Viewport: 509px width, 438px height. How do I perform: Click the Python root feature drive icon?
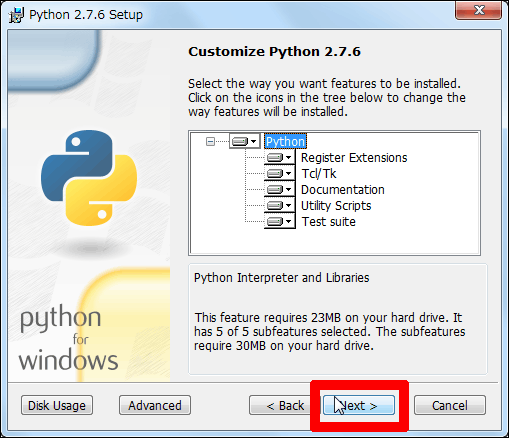point(240,141)
